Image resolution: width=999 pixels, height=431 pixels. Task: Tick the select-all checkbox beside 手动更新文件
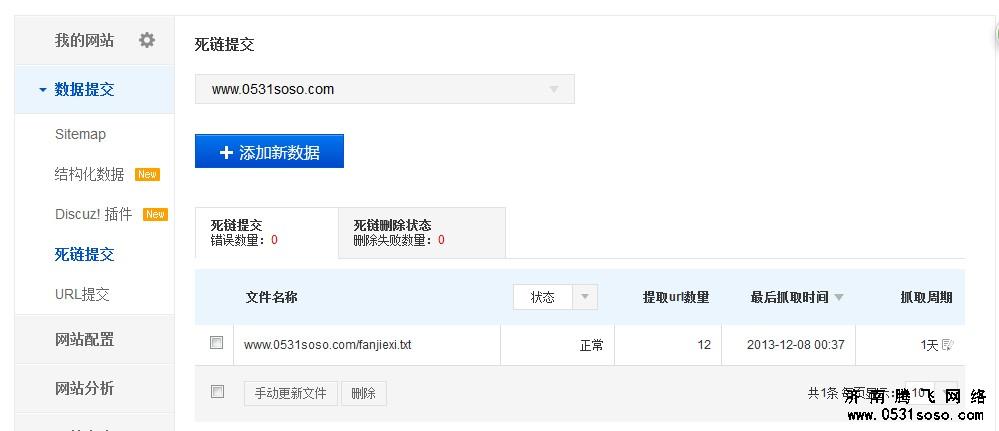[x=217, y=392]
